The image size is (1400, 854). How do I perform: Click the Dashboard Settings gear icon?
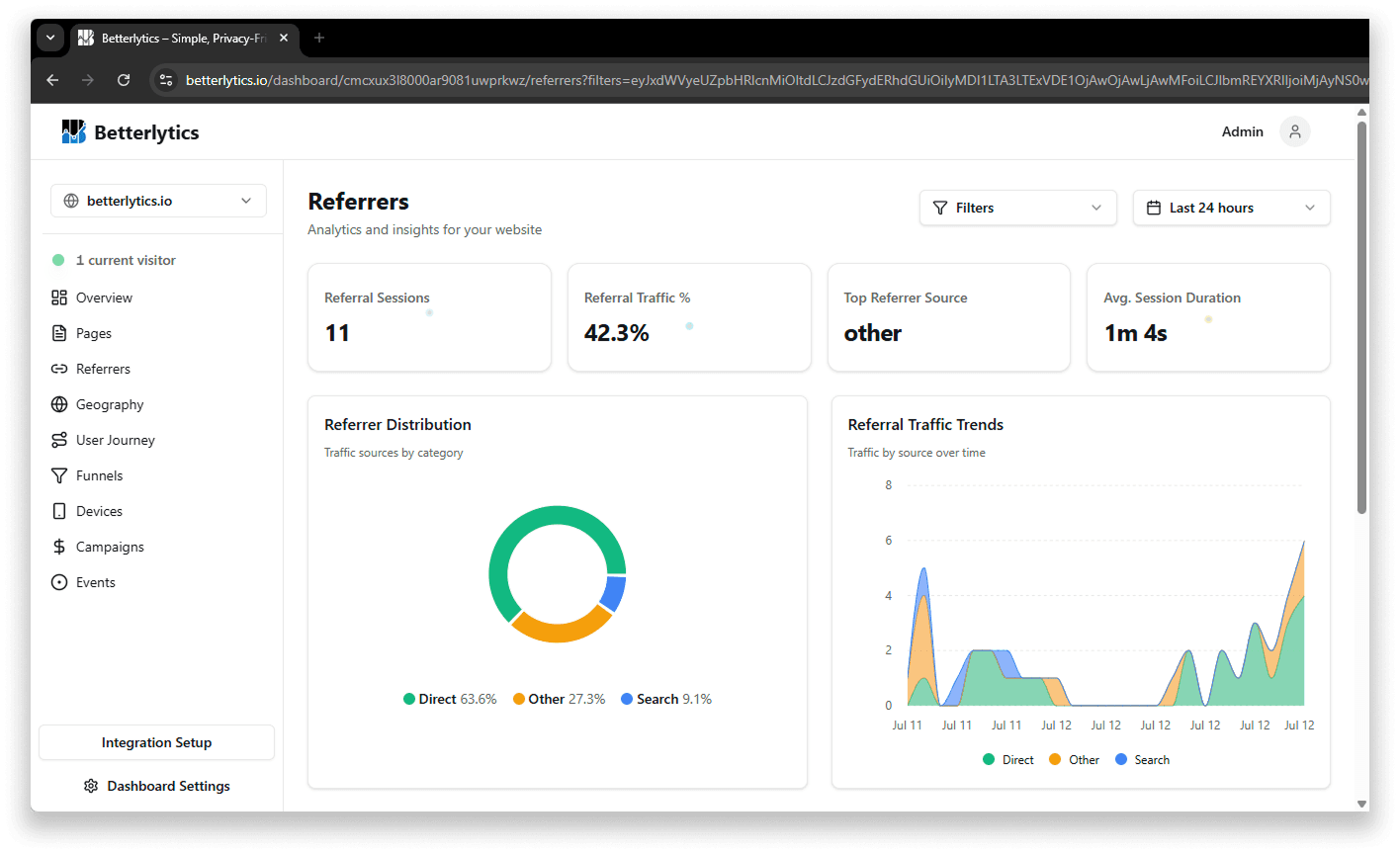tap(91, 786)
